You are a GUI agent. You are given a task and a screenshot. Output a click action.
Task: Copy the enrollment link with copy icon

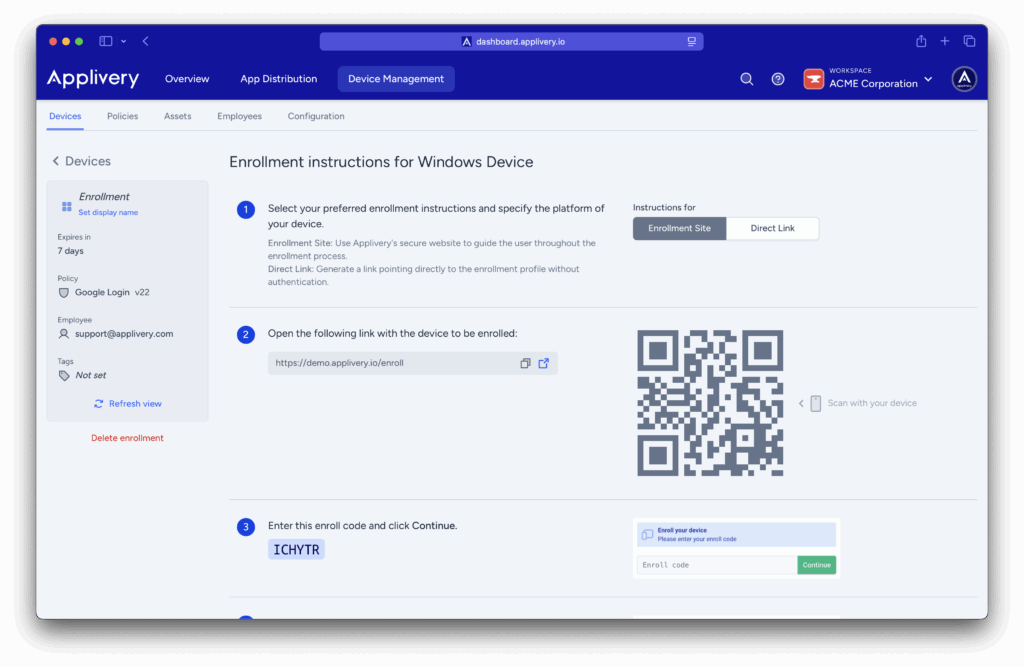tap(525, 363)
